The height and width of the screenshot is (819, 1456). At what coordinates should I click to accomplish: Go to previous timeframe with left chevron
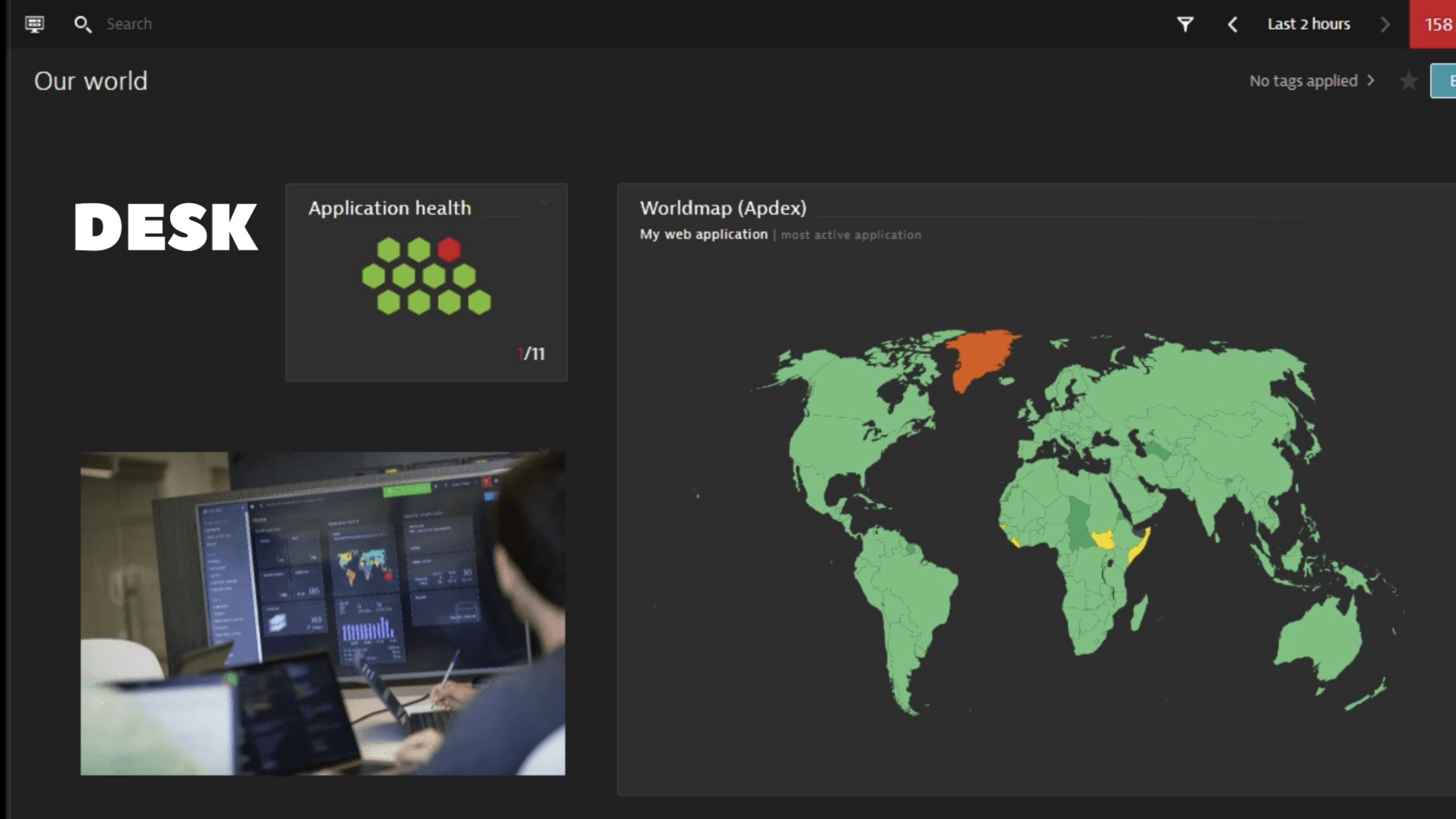coord(1232,24)
